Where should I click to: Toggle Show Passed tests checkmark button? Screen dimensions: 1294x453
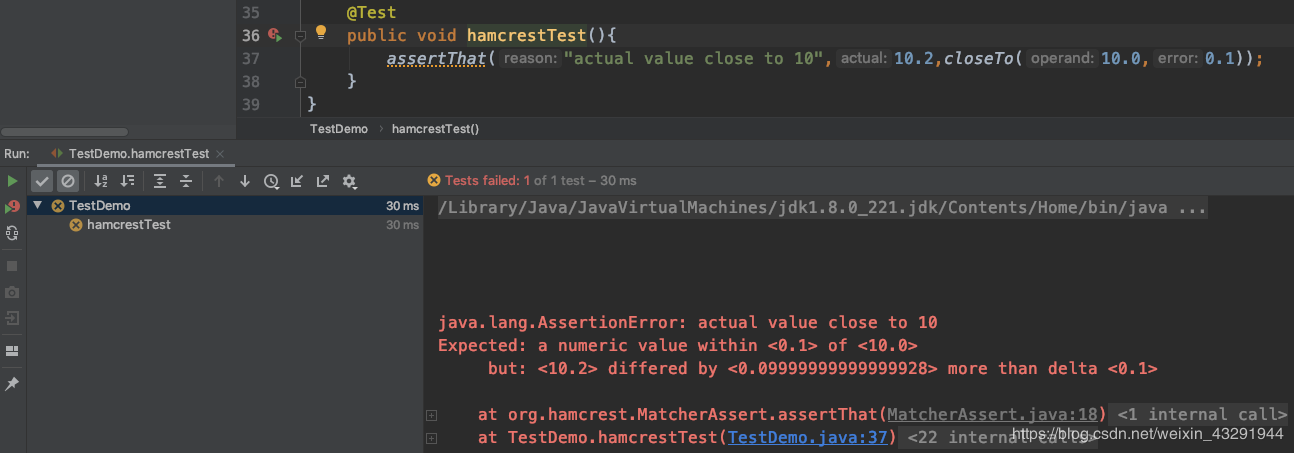click(x=42, y=181)
